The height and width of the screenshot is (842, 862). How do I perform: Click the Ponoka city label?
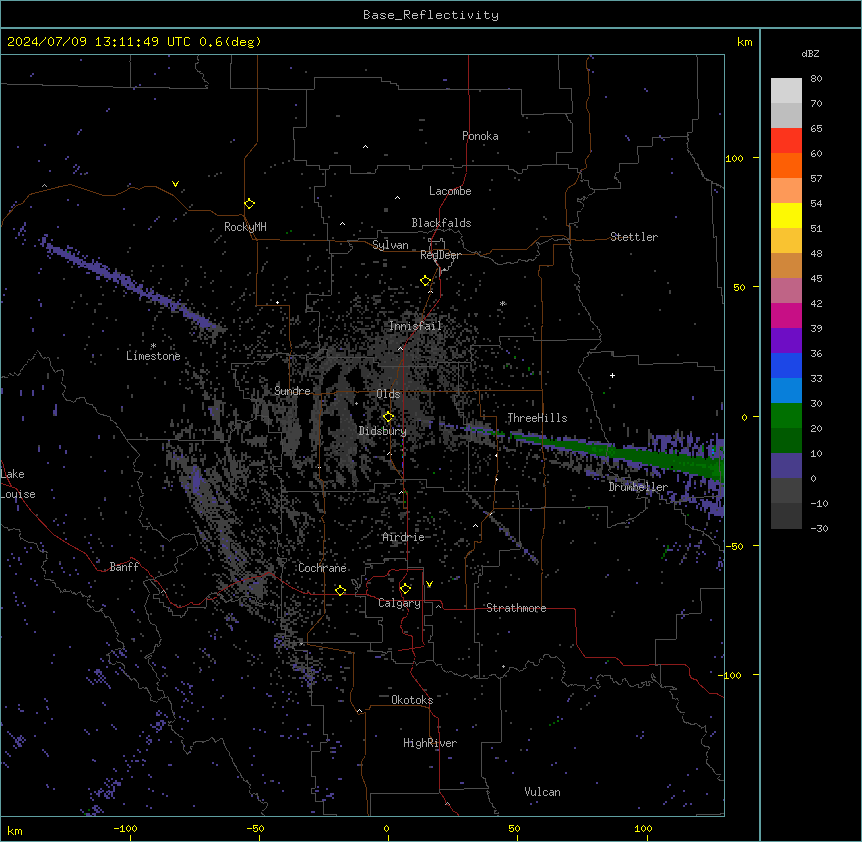pyautogui.click(x=480, y=136)
